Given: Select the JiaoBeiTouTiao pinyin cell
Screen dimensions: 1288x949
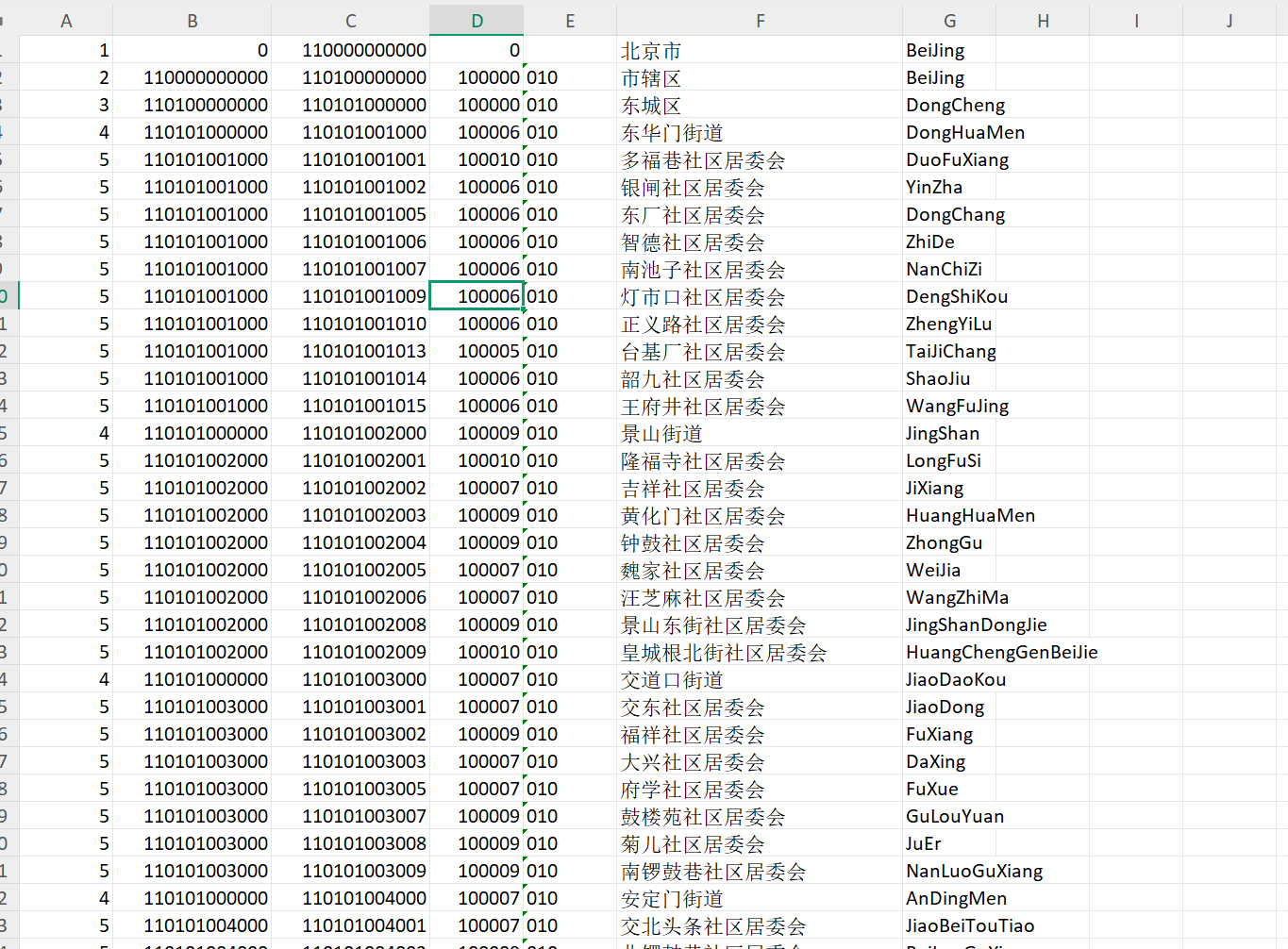Looking at the screenshot, I should coord(949,925).
